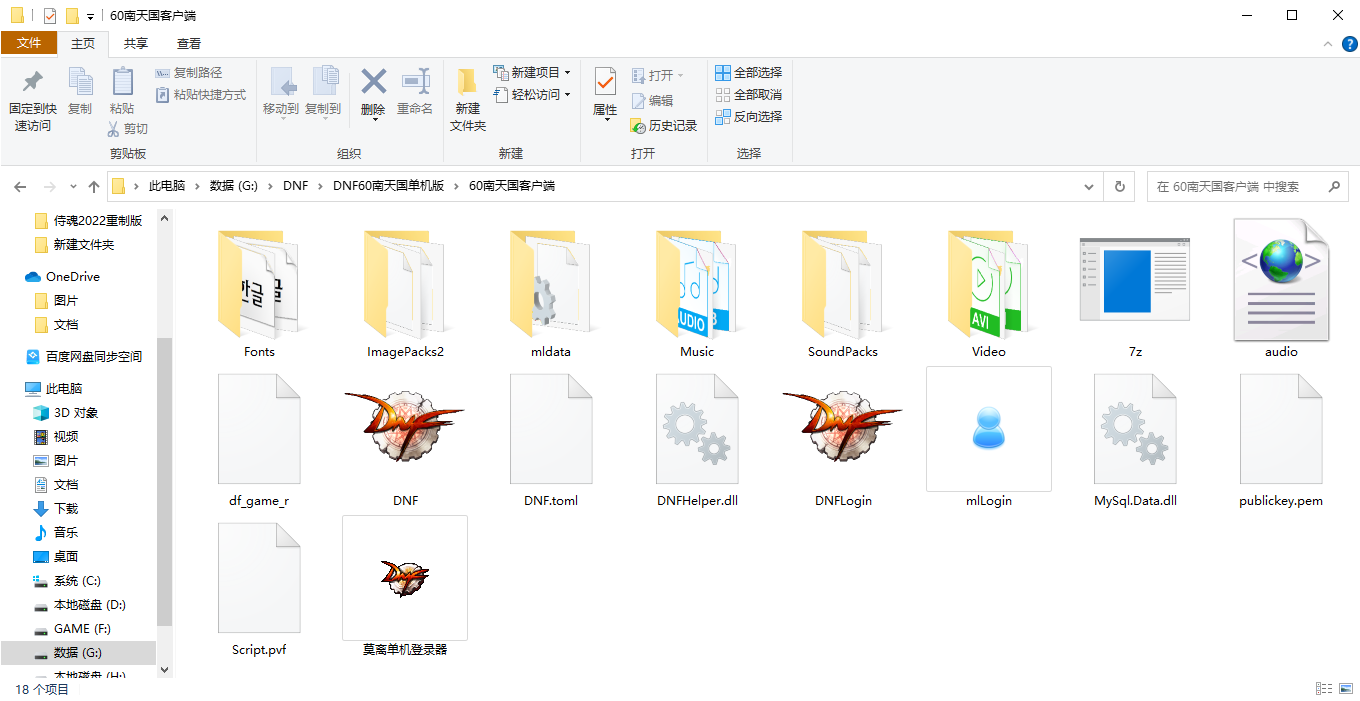Go up one folder level arrow
This screenshot has width=1360, height=701.
click(x=94, y=186)
